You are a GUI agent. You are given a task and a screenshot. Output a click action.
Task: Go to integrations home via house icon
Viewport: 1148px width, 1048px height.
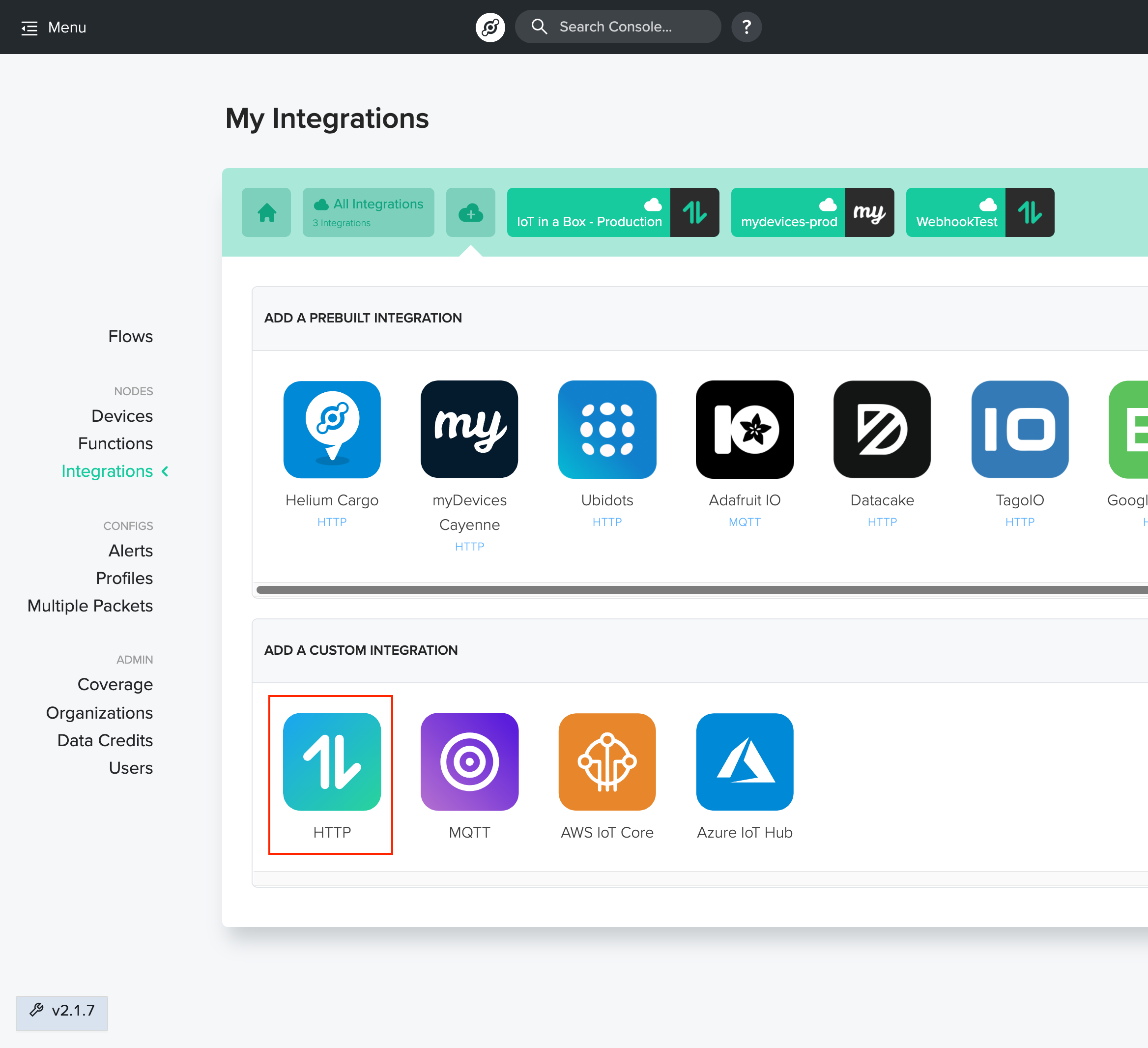click(266, 212)
